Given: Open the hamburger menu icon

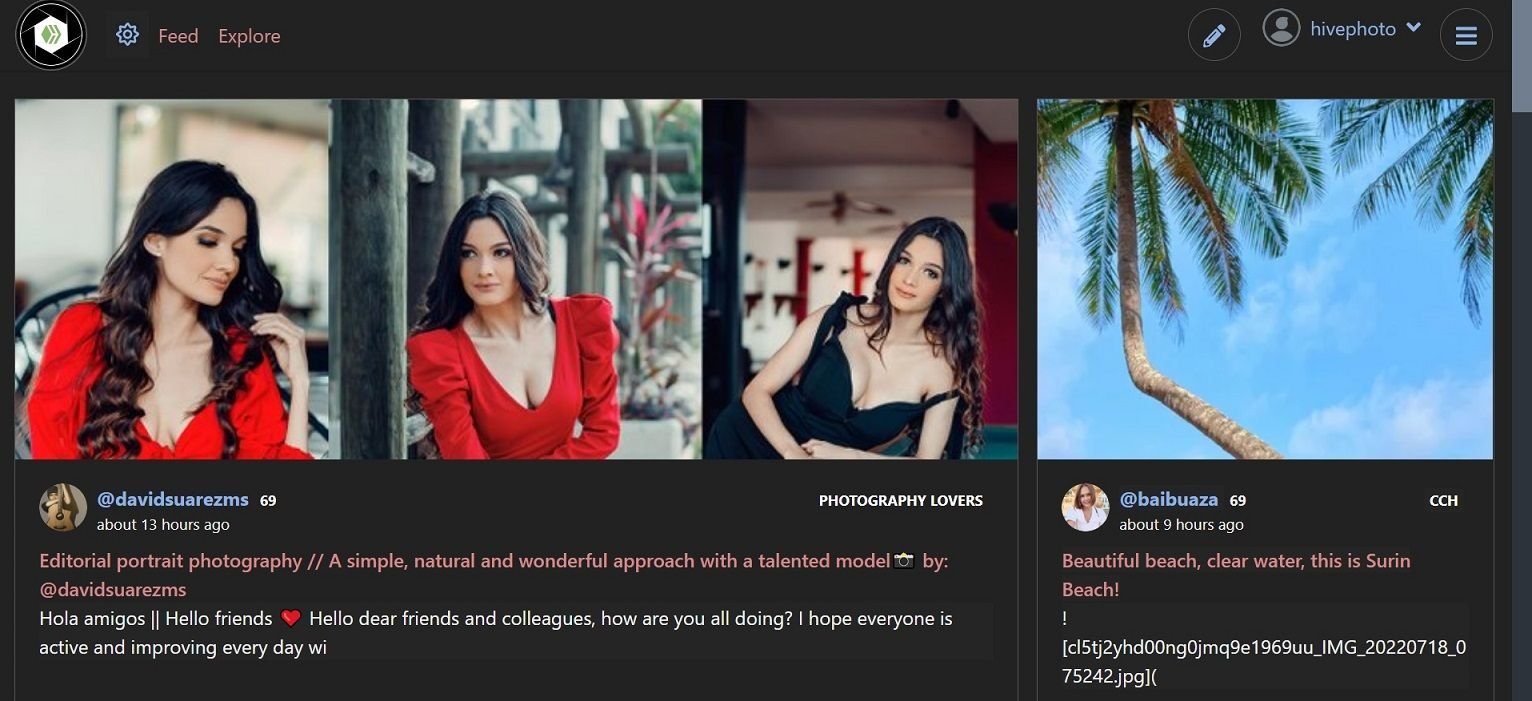Looking at the screenshot, I should 1466,35.
